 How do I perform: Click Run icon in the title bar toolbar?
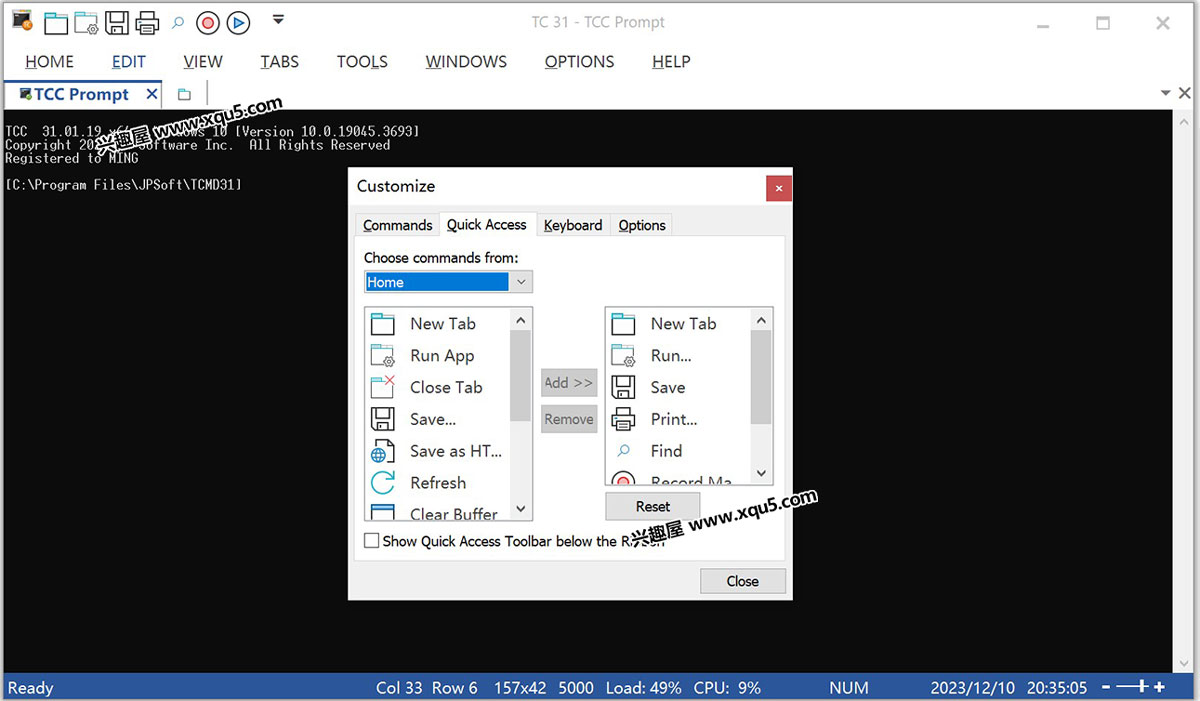click(x=86, y=22)
